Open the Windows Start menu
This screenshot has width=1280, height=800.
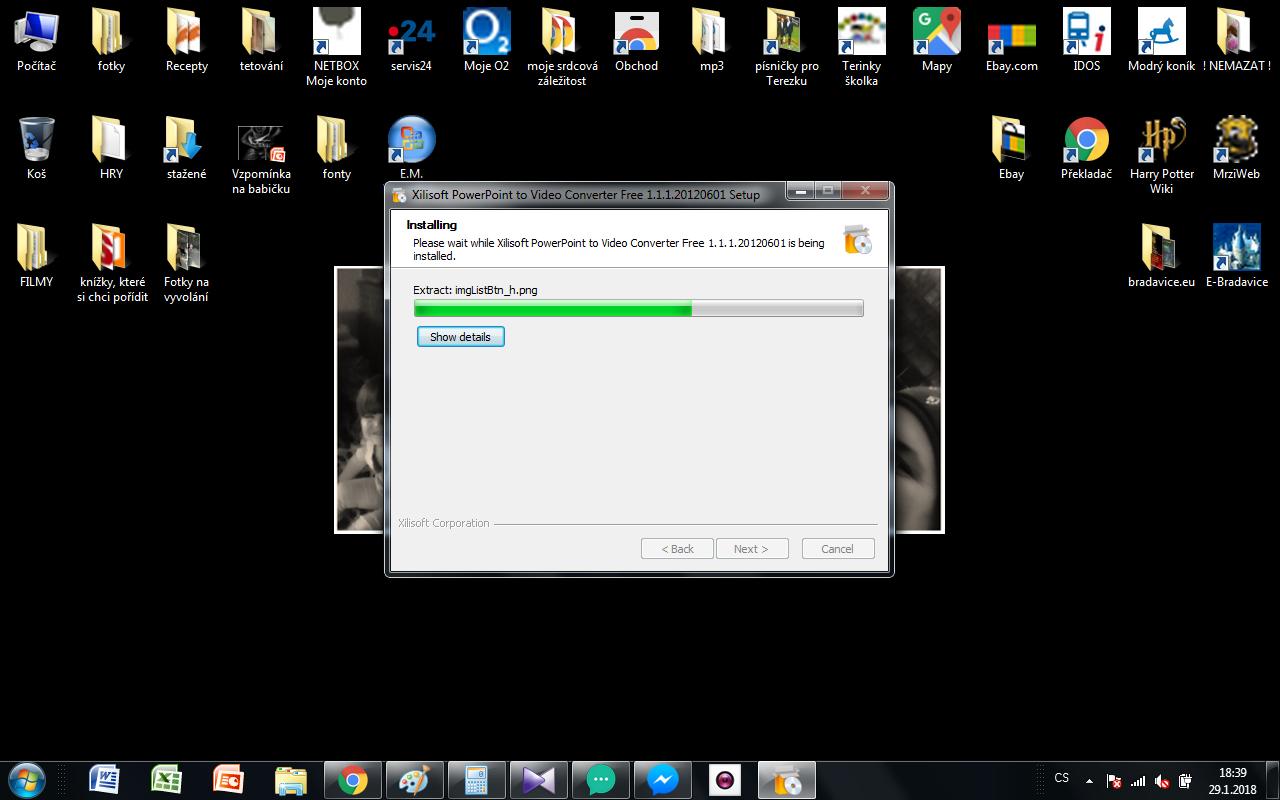[27, 779]
